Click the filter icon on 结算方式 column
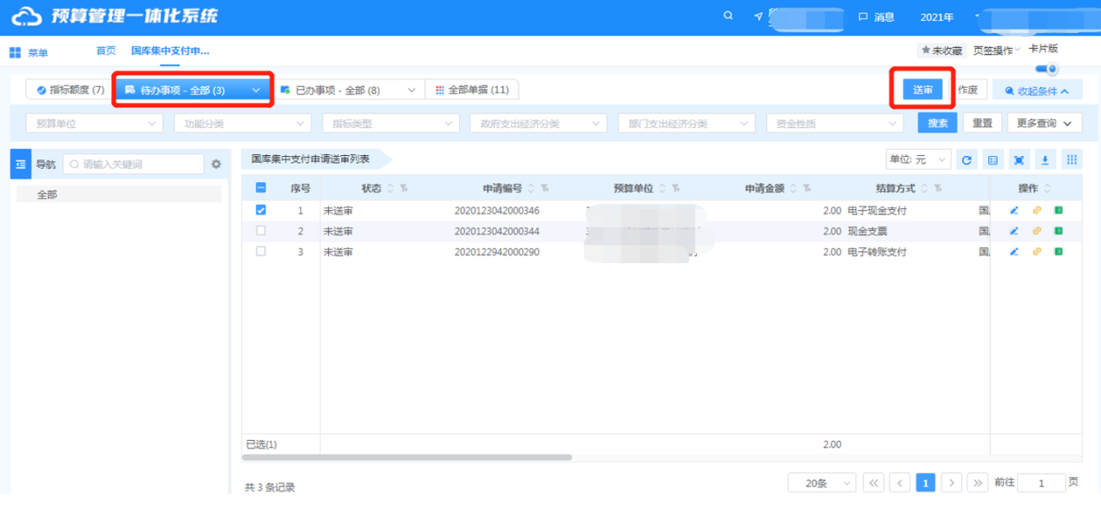The height and width of the screenshot is (515, 1101). coord(937,188)
